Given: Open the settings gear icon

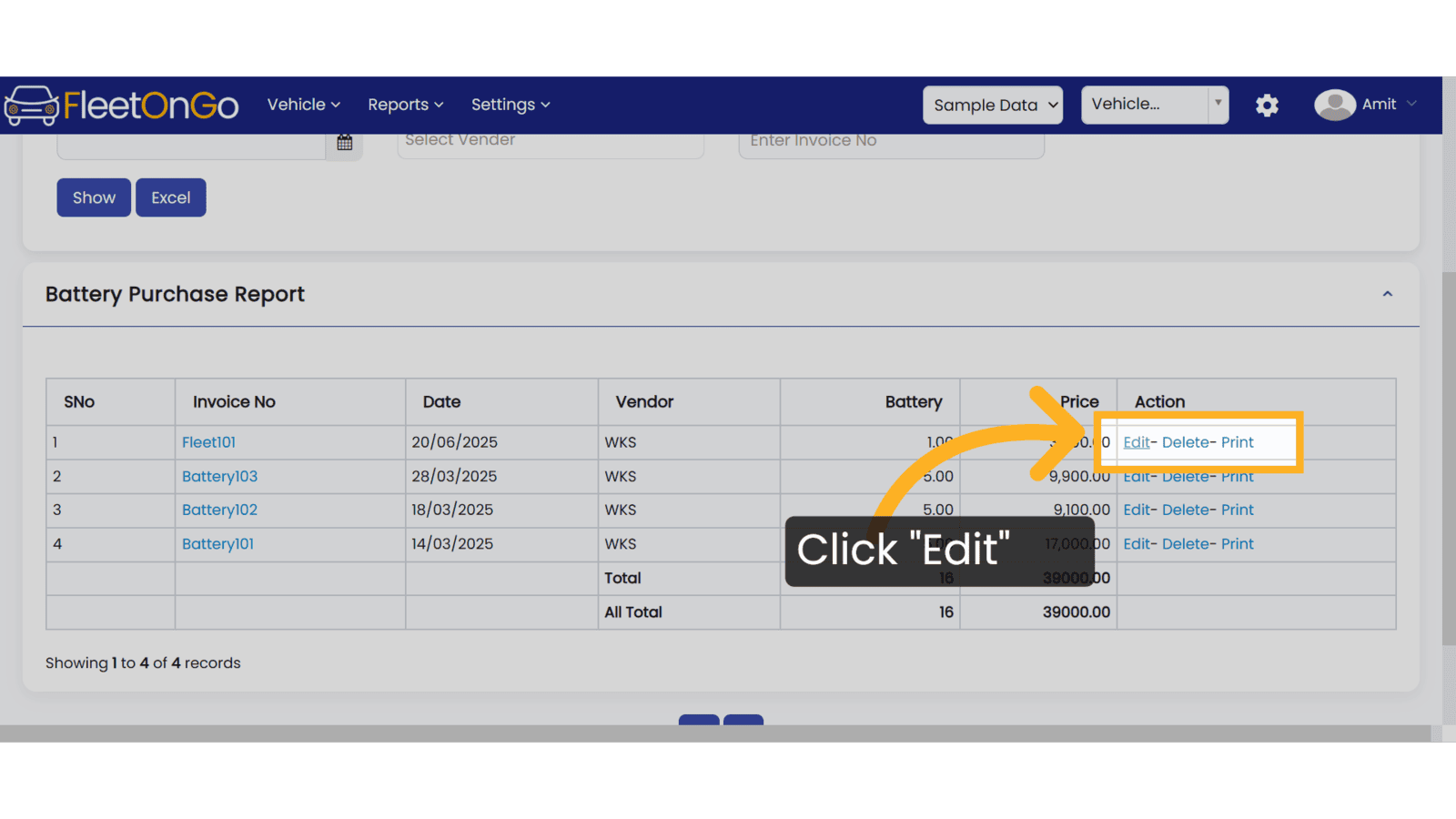Looking at the screenshot, I should coord(1267,106).
